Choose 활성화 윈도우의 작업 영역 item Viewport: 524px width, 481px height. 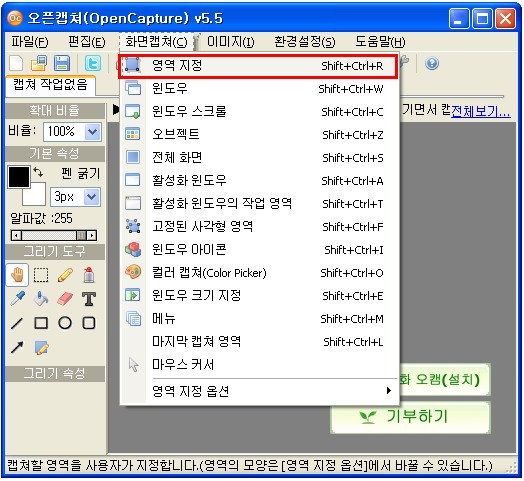[259, 204]
